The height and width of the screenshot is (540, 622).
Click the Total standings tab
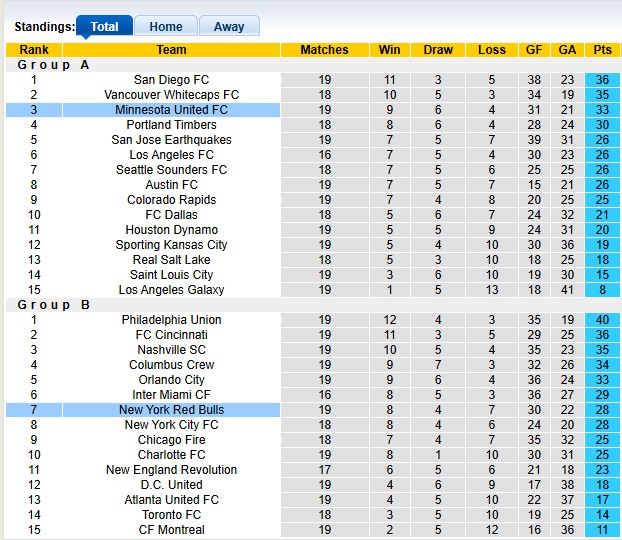104,27
